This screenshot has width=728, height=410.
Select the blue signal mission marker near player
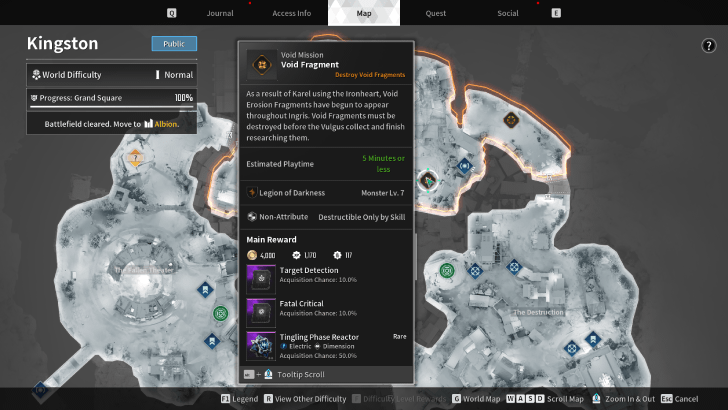[464, 166]
